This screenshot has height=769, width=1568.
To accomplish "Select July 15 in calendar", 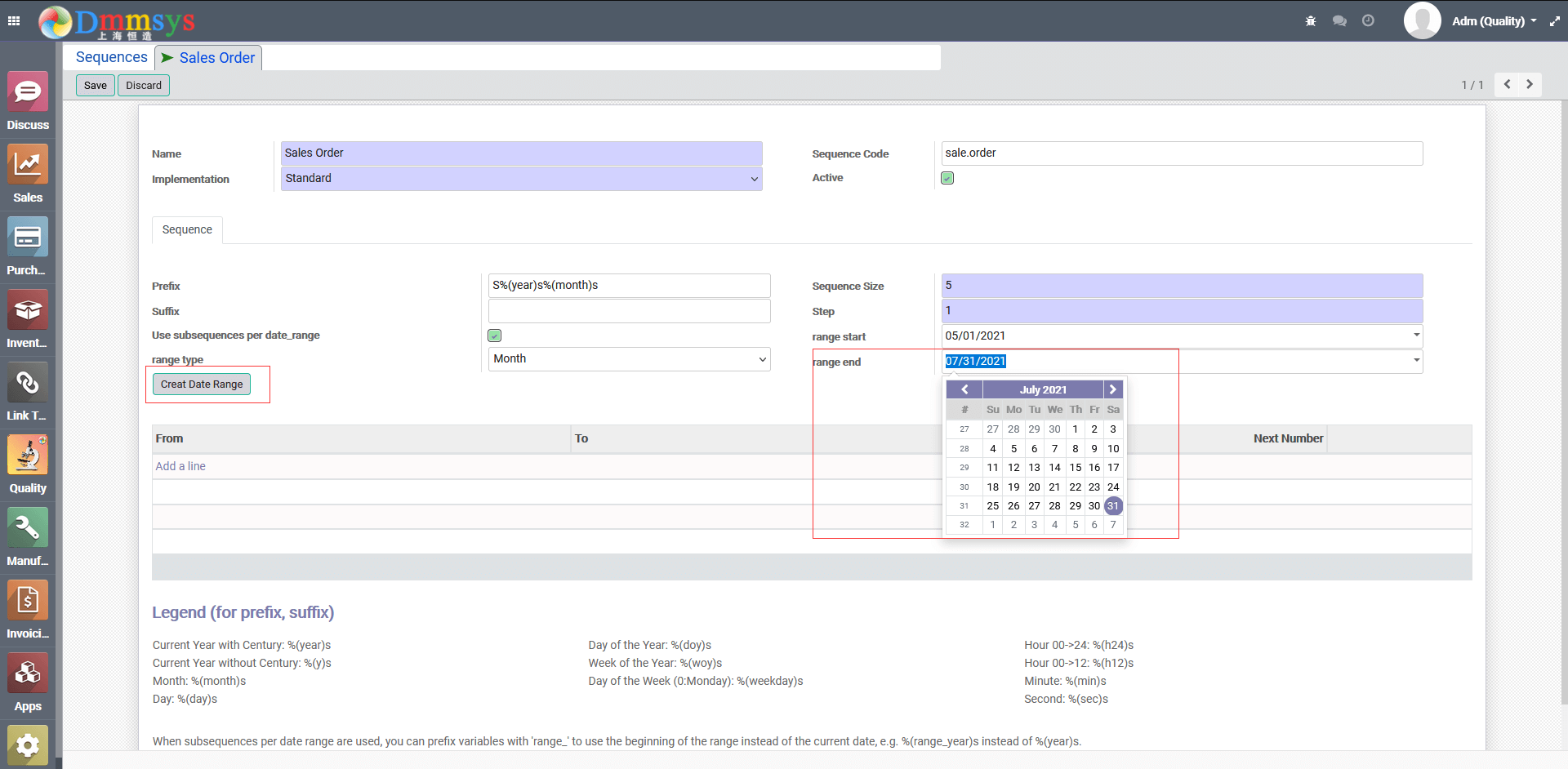I will tap(1076, 468).
